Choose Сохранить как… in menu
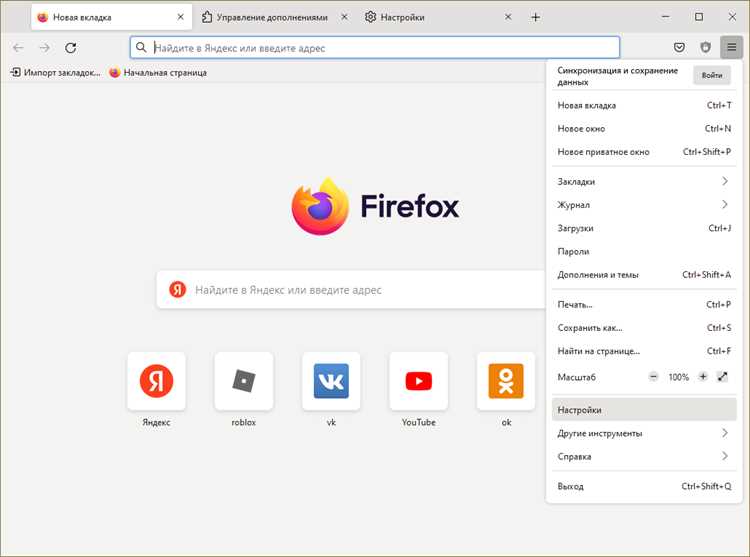 point(644,328)
